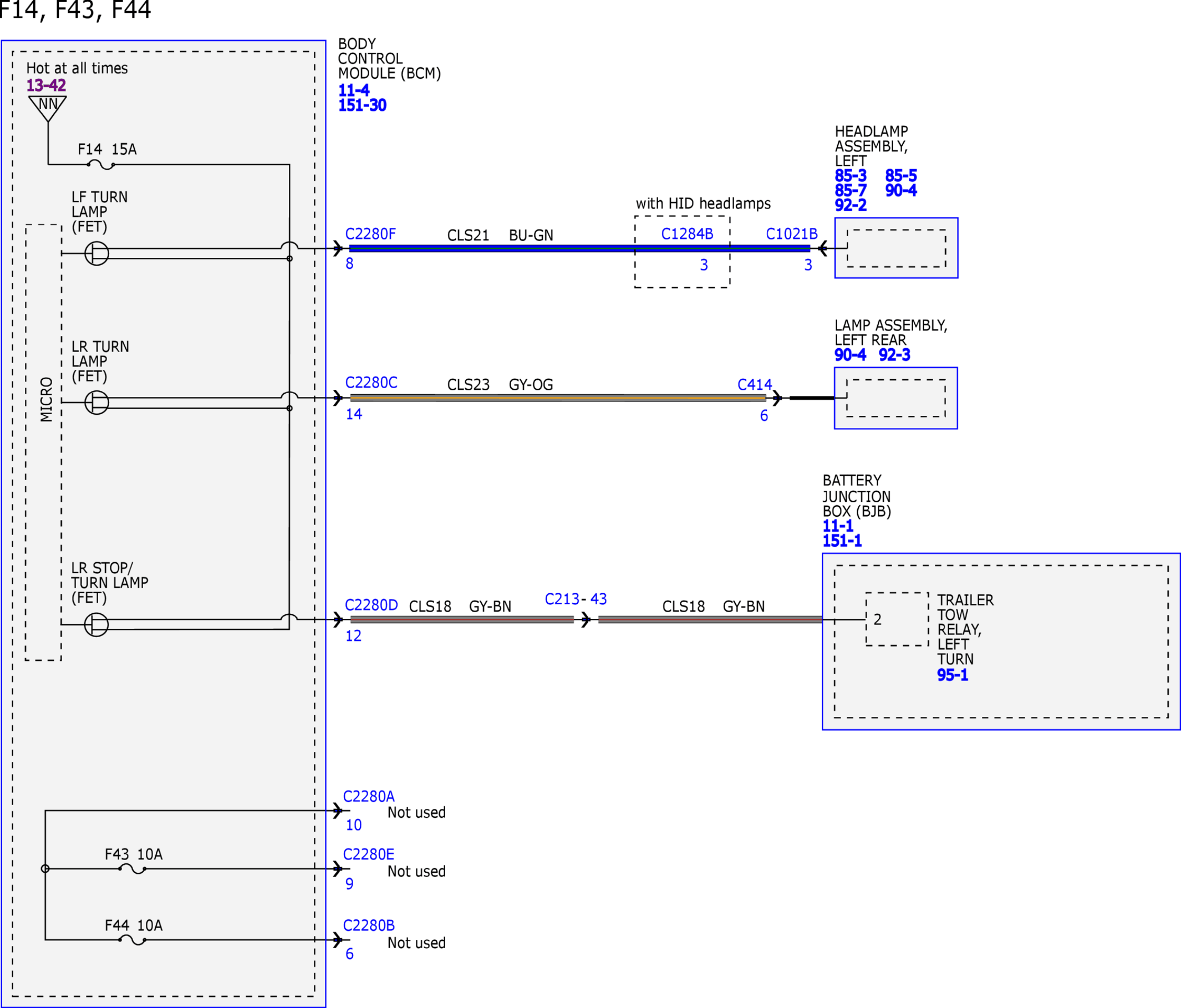
Task: Click the LR STOP/TURN LAMP FET symbol
Action: coord(96,624)
